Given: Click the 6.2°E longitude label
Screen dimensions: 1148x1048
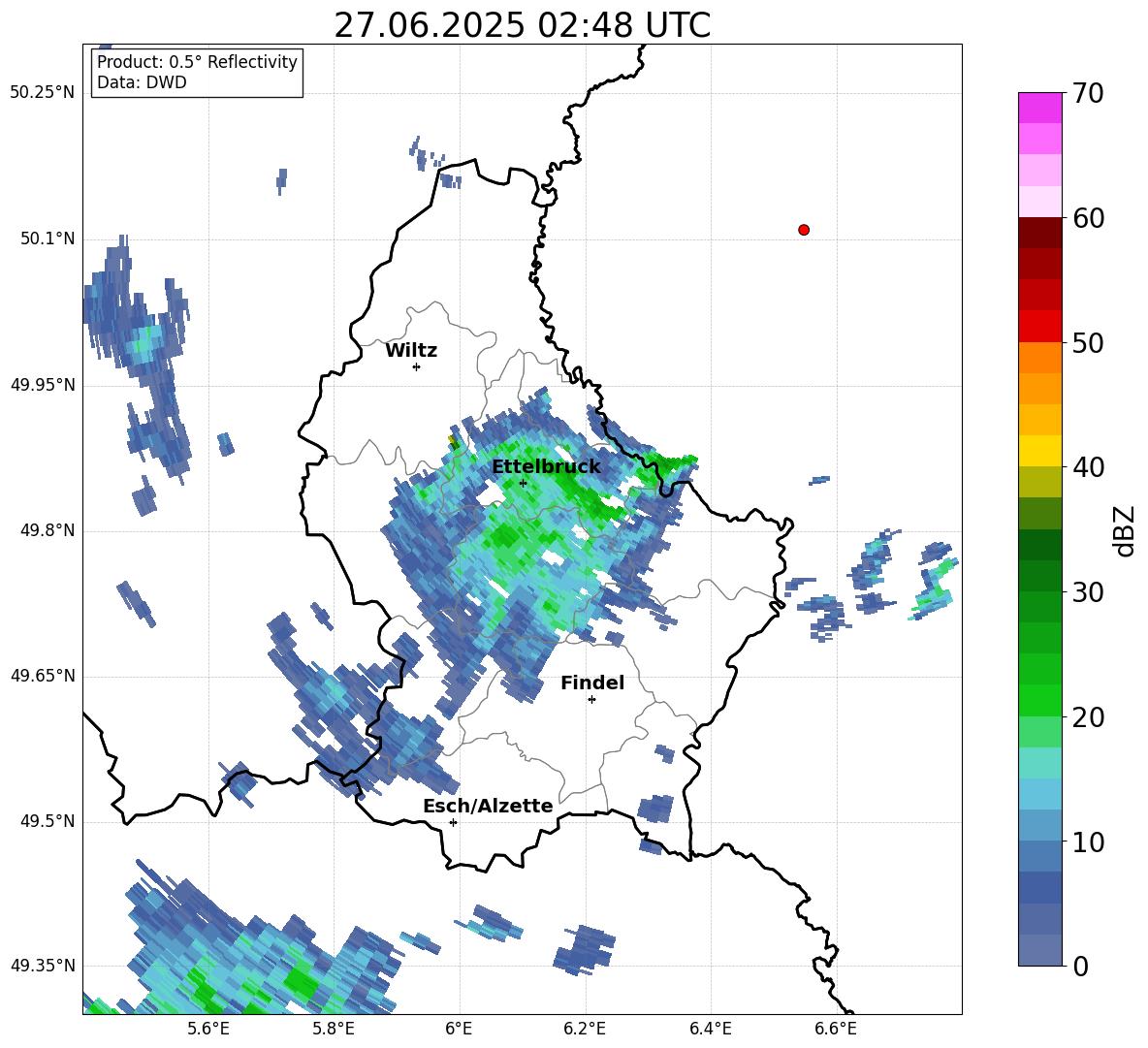Looking at the screenshot, I should click(x=585, y=1030).
